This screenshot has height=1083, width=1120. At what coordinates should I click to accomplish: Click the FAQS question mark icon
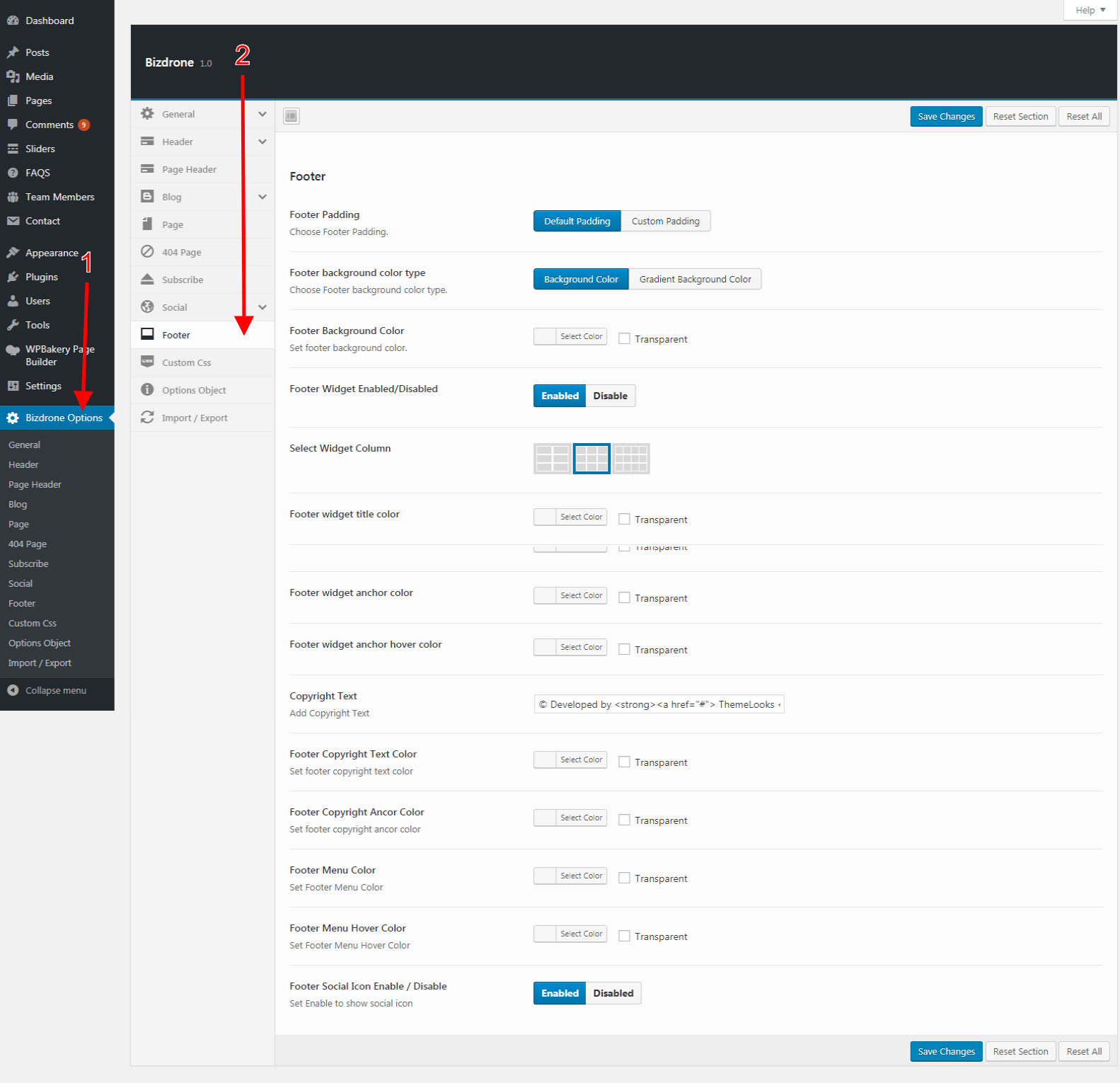13,173
